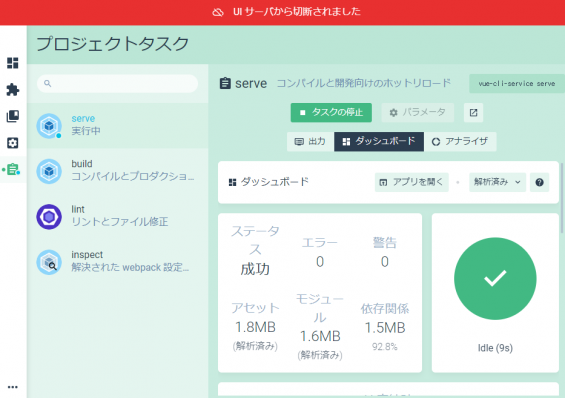Click the モジュール 1.6MB value

(320, 336)
